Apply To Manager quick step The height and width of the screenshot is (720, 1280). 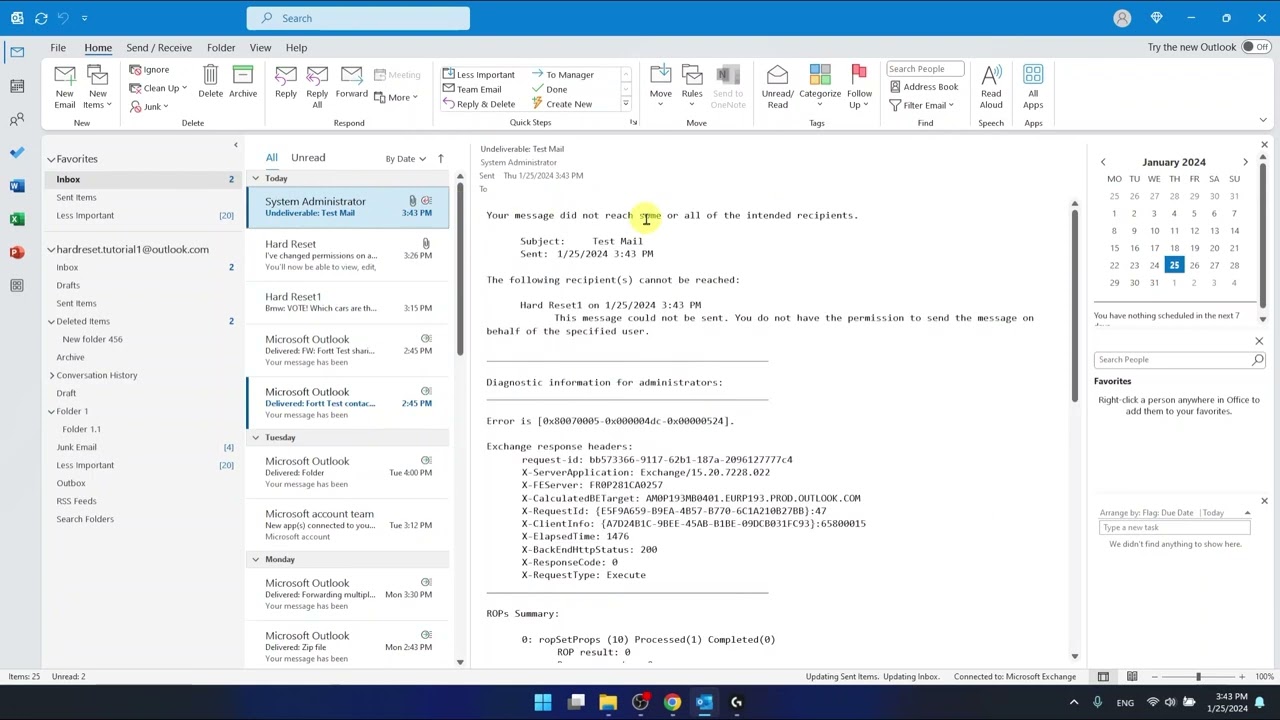point(562,74)
